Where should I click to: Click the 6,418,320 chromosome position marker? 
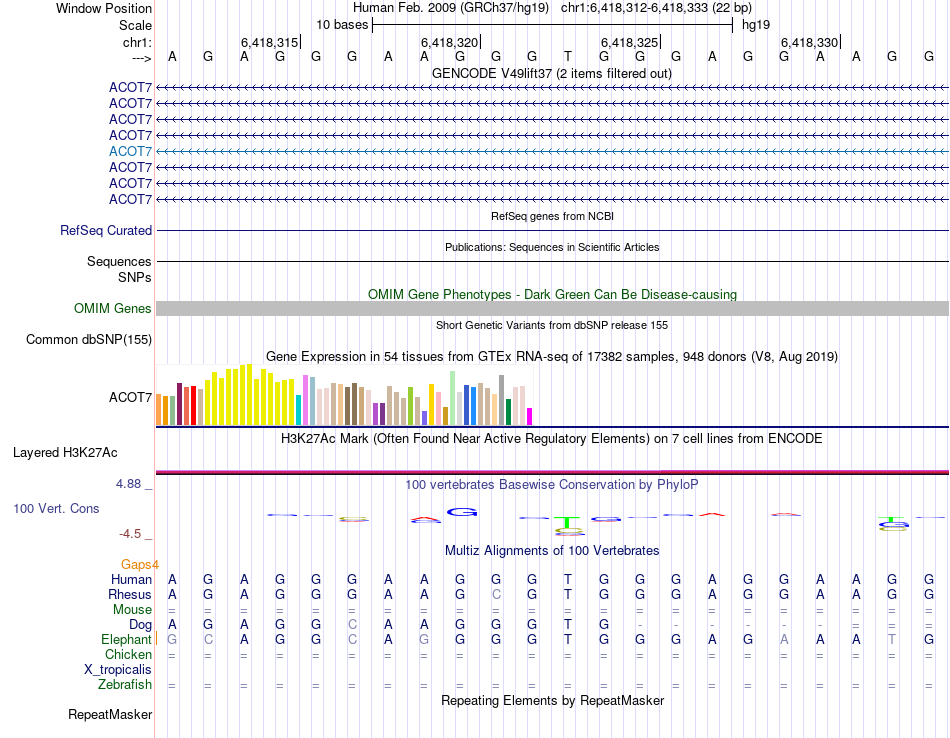click(450, 42)
